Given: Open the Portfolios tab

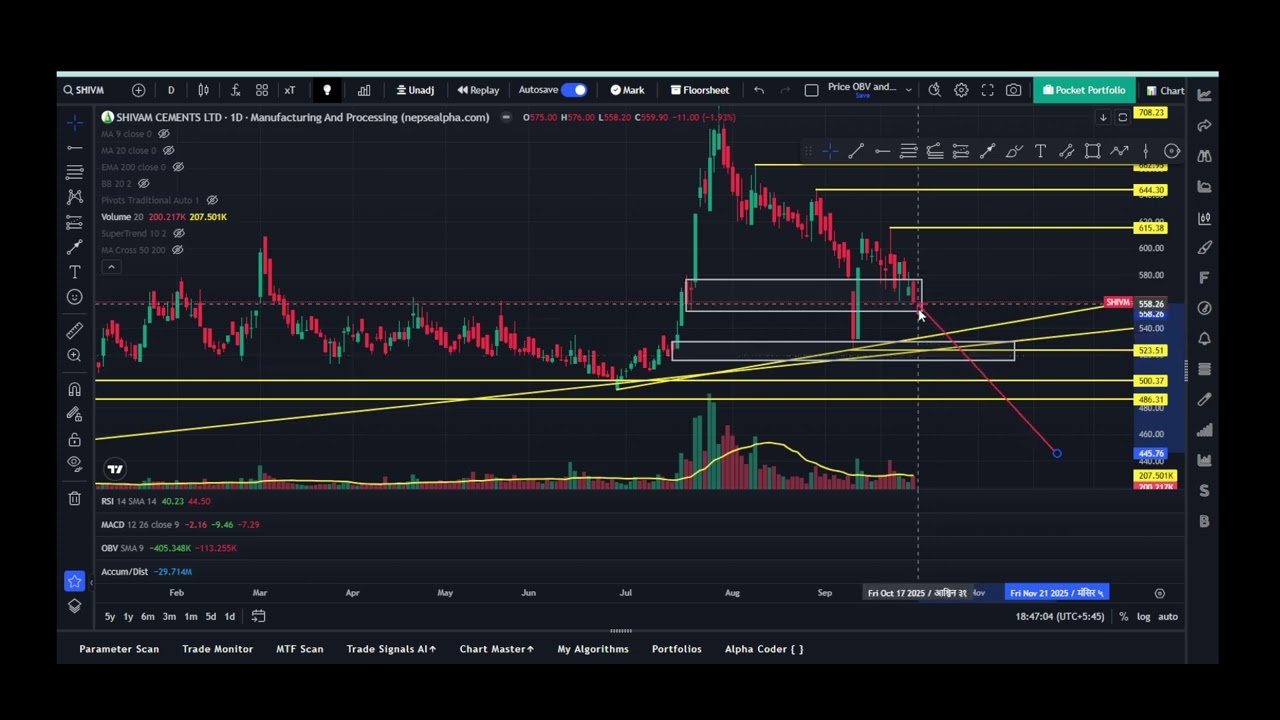Looking at the screenshot, I should (676, 649).
